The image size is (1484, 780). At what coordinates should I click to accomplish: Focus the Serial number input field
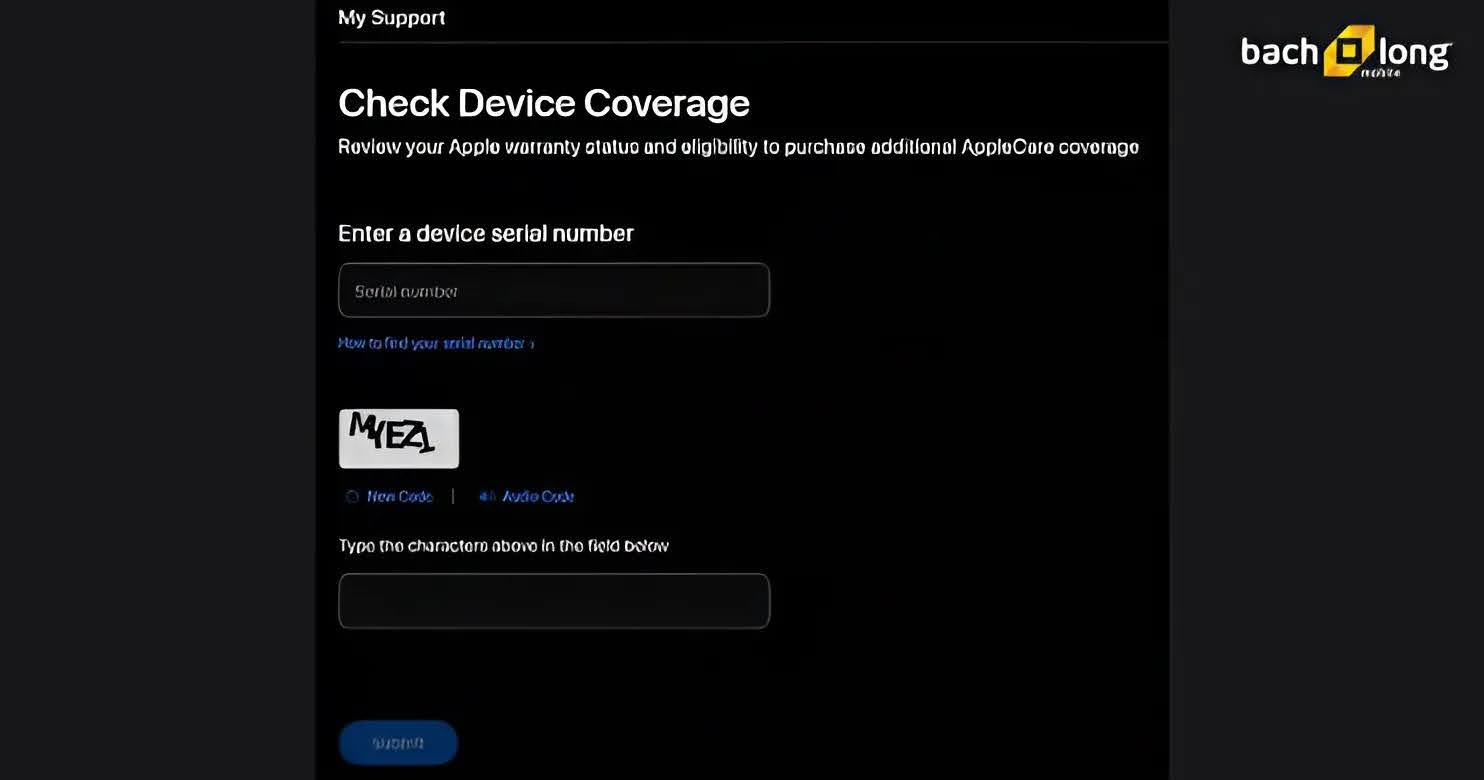(554, 291)
